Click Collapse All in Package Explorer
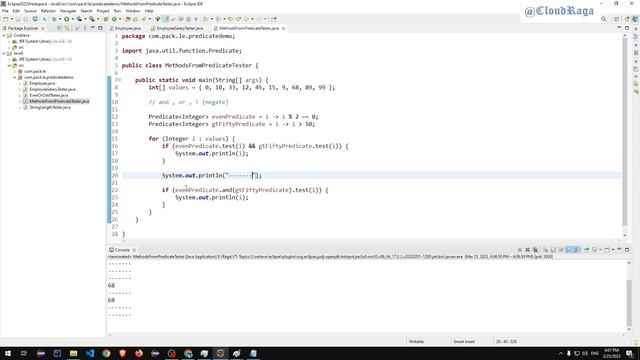The image size is (640, 360). (59, 28)
